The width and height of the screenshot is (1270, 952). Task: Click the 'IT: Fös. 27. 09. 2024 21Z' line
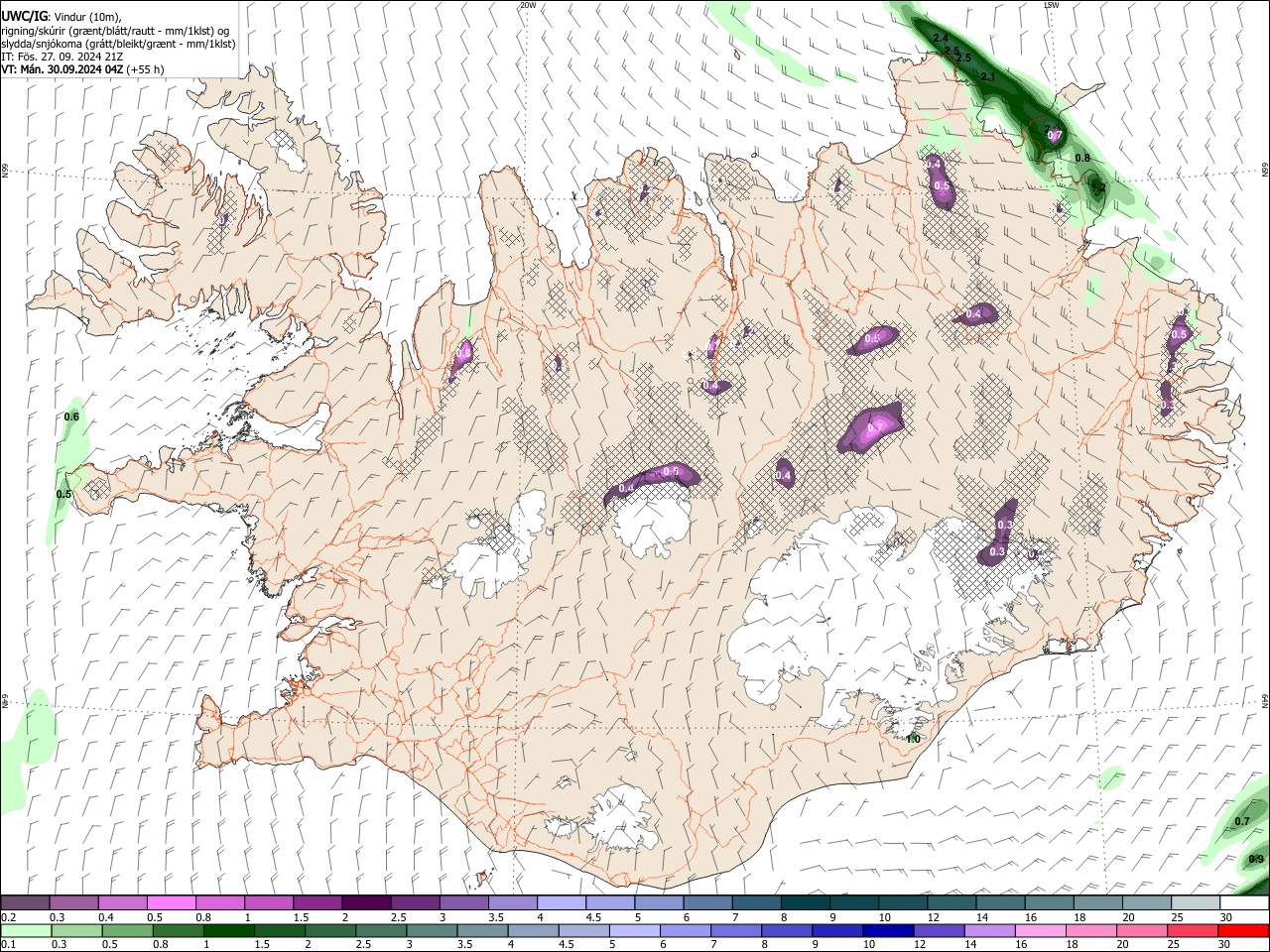pos(62,57)
